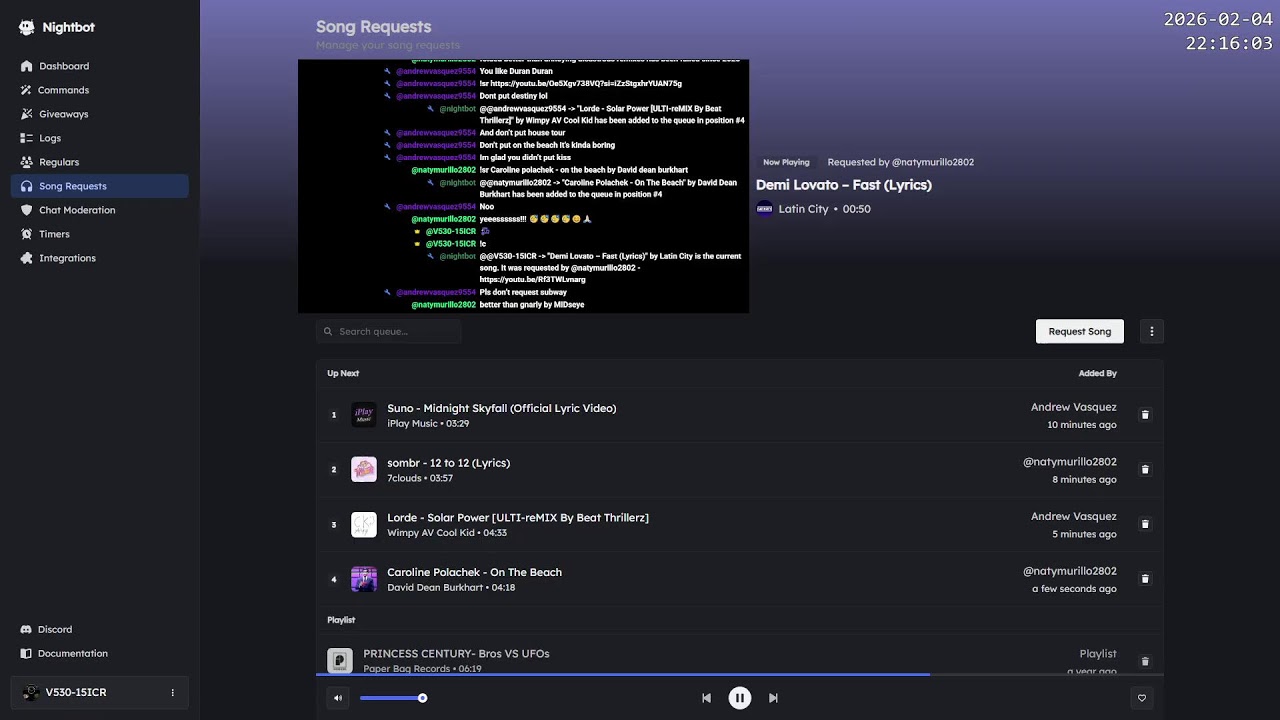Click the heart favorite icon
Screen dimensions: 1280x720
click(x=1141, y=698)
